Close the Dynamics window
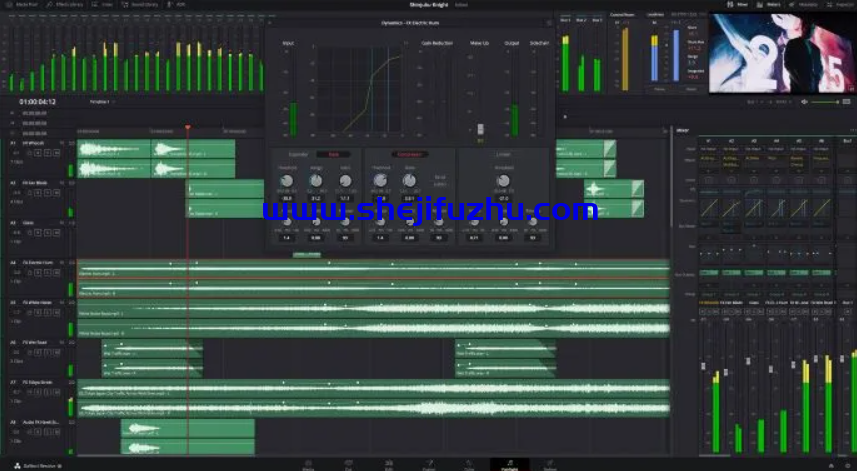The height and width of the screenshot is (471, 857). 269,23
